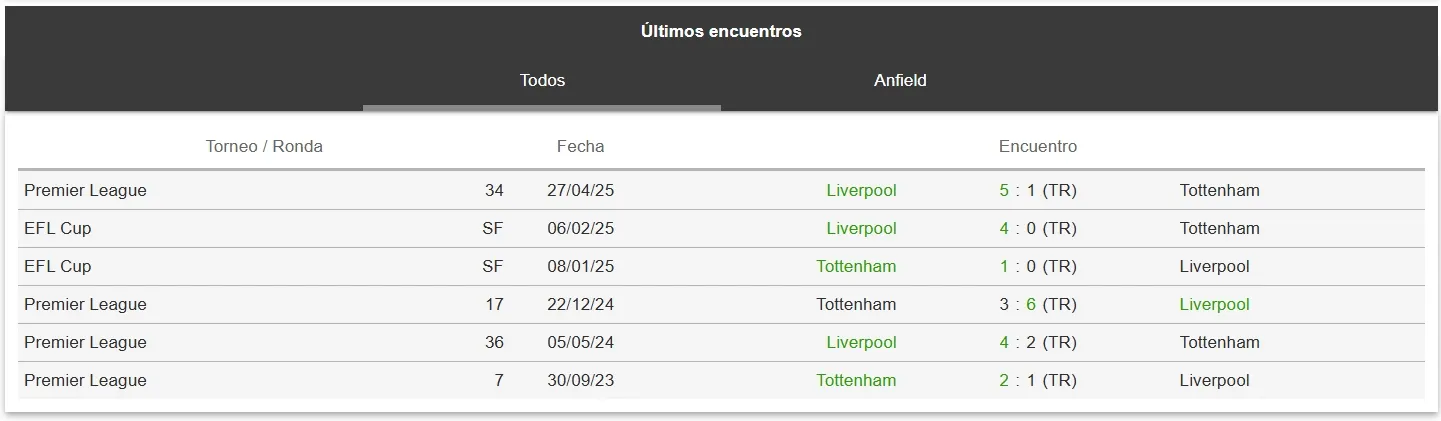1441x421 pixels.
Task: Open Liverpool link in the 27/04/25 match
Action: click(861, 190)
